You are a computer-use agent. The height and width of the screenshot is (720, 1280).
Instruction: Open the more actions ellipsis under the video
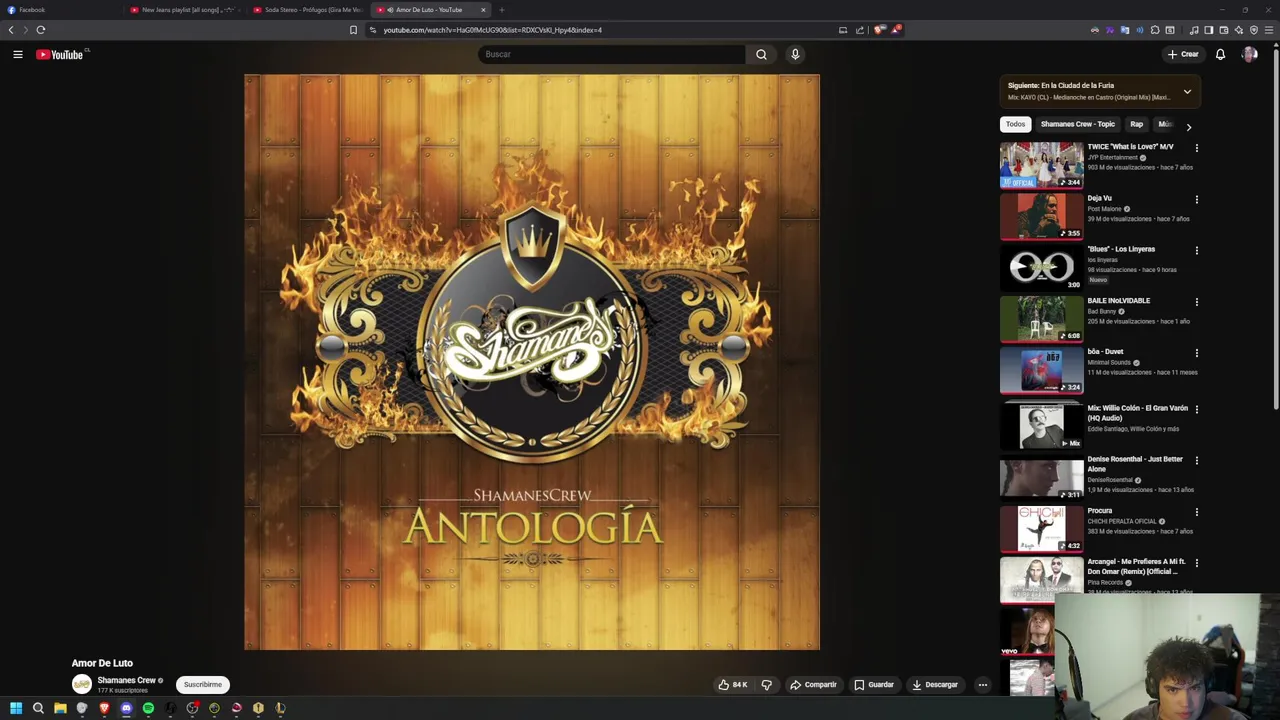[x=983, y=685]
